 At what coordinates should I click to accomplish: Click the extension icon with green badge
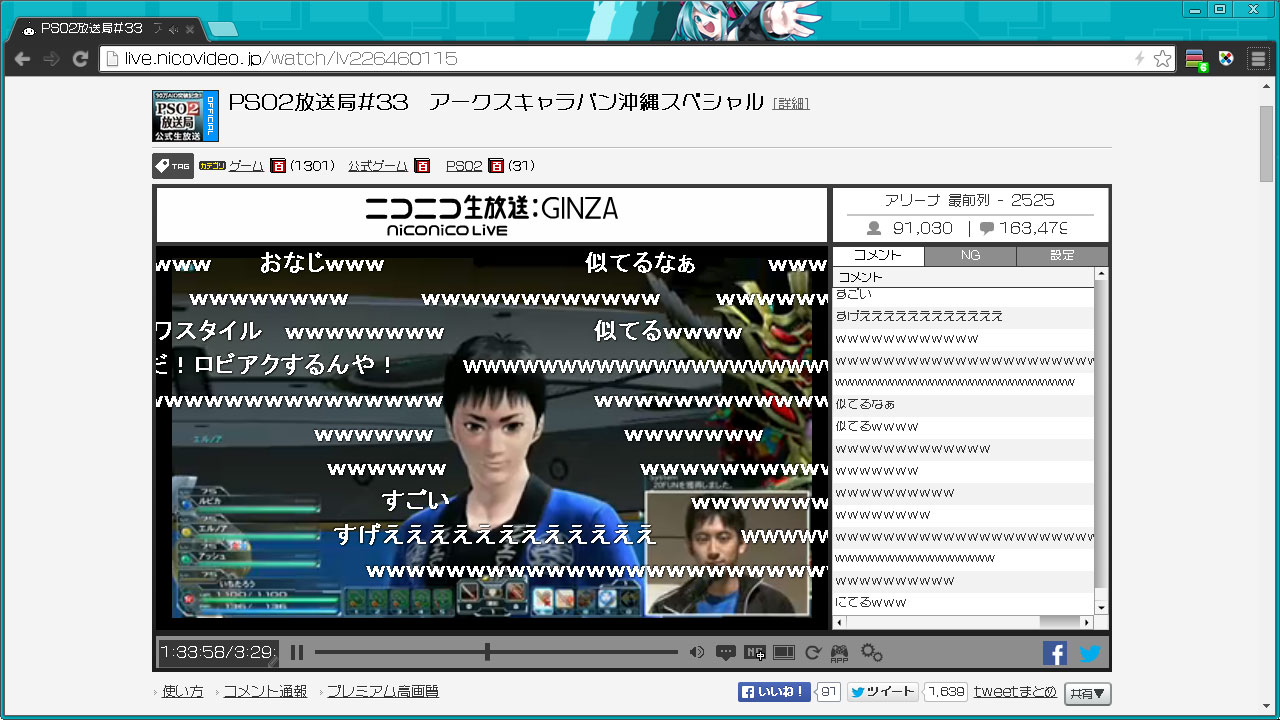point(1196,59)
